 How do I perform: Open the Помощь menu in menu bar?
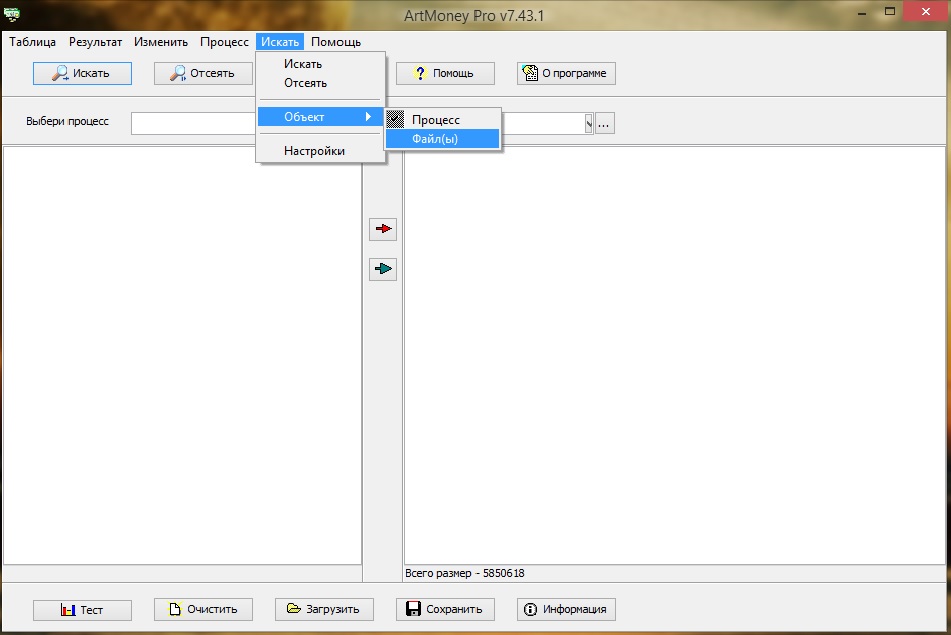click(x=336, y=42)
